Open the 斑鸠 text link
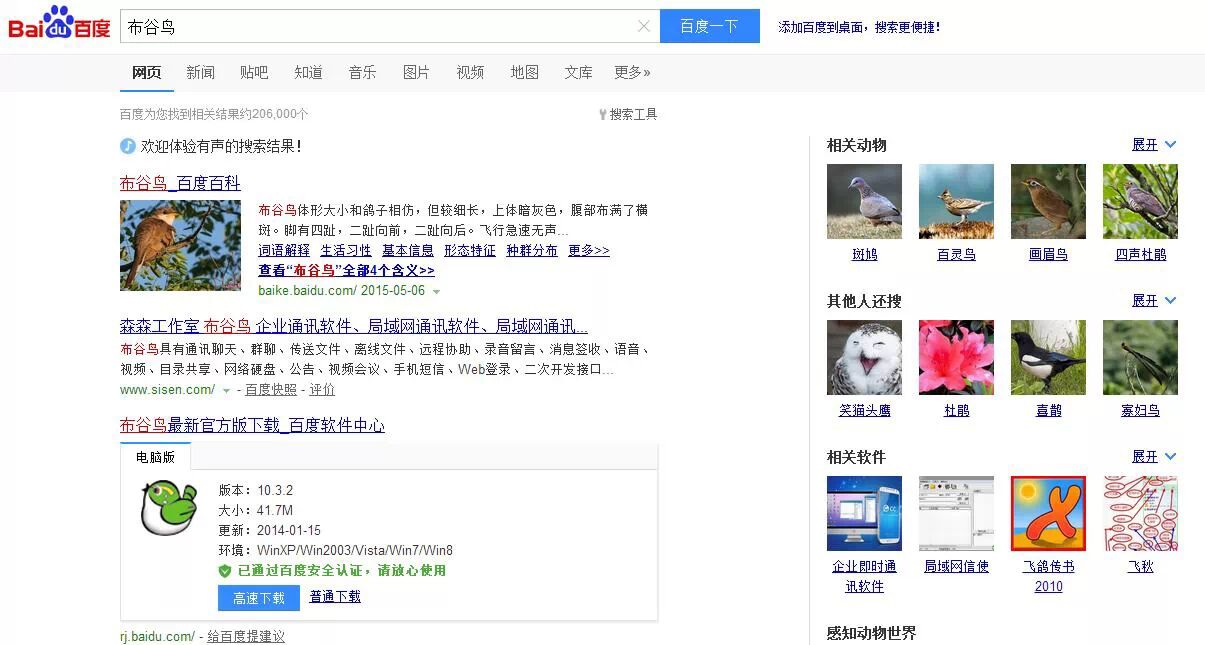 [864, 255]
